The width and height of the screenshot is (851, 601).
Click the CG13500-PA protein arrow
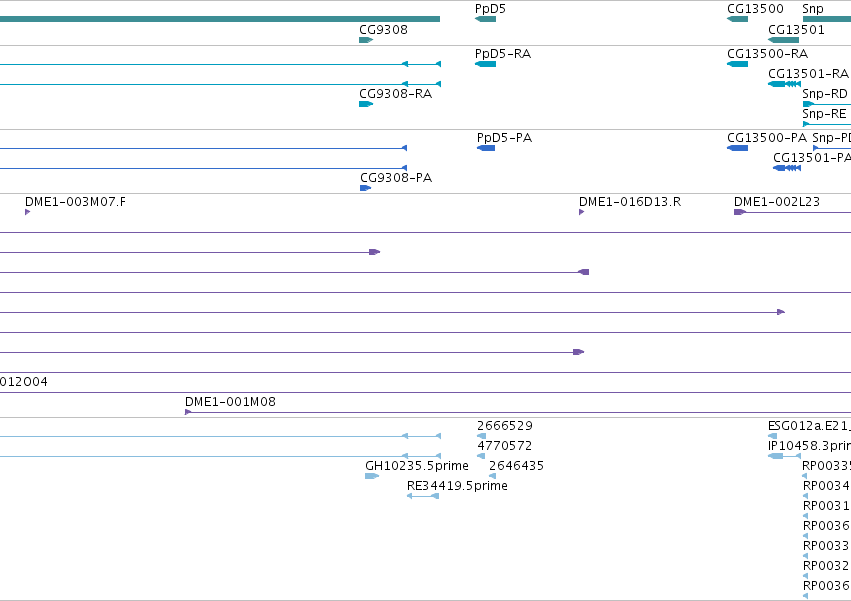coord(737,148)
